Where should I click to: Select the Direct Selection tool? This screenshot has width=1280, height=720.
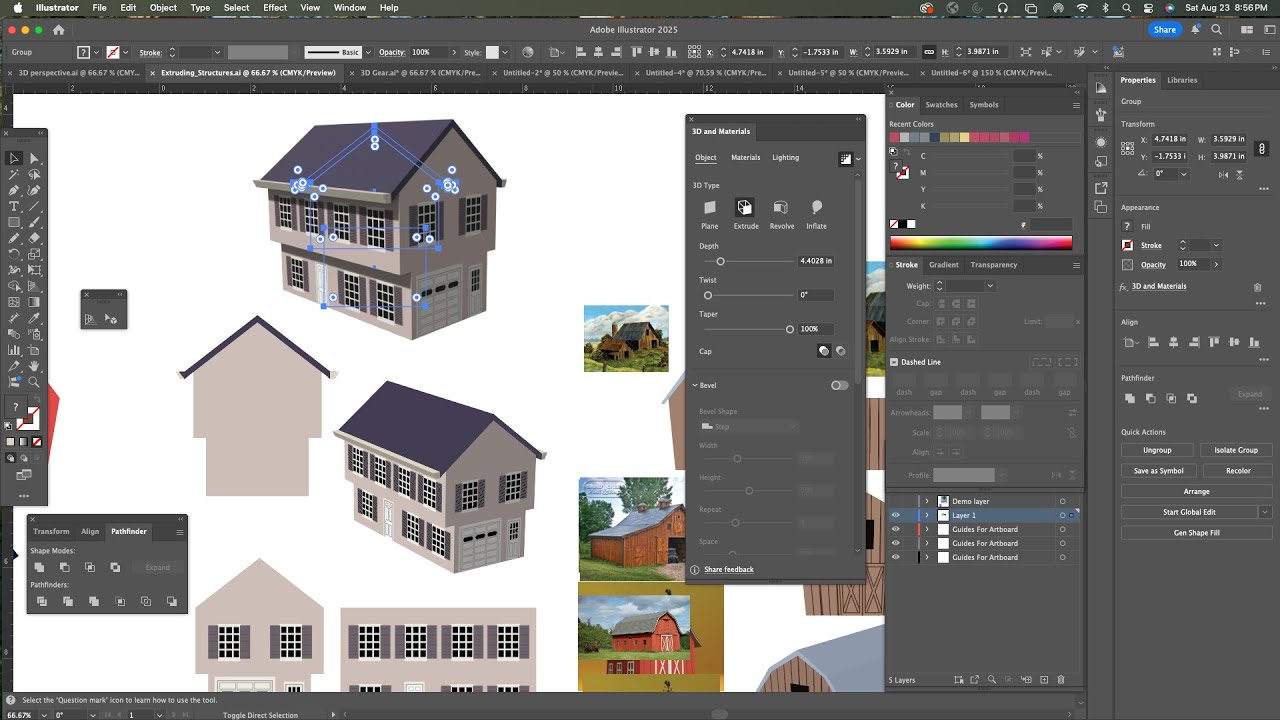pos(34,158)
